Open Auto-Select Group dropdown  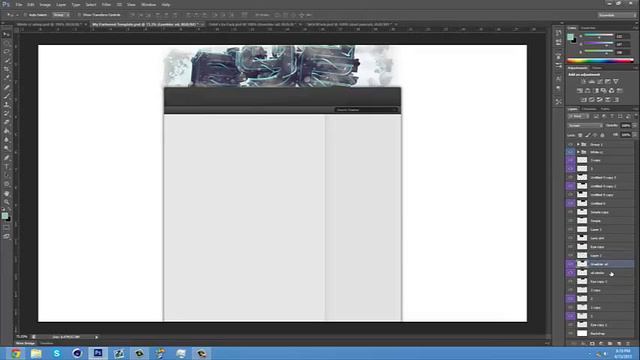[x=61, y=15]
